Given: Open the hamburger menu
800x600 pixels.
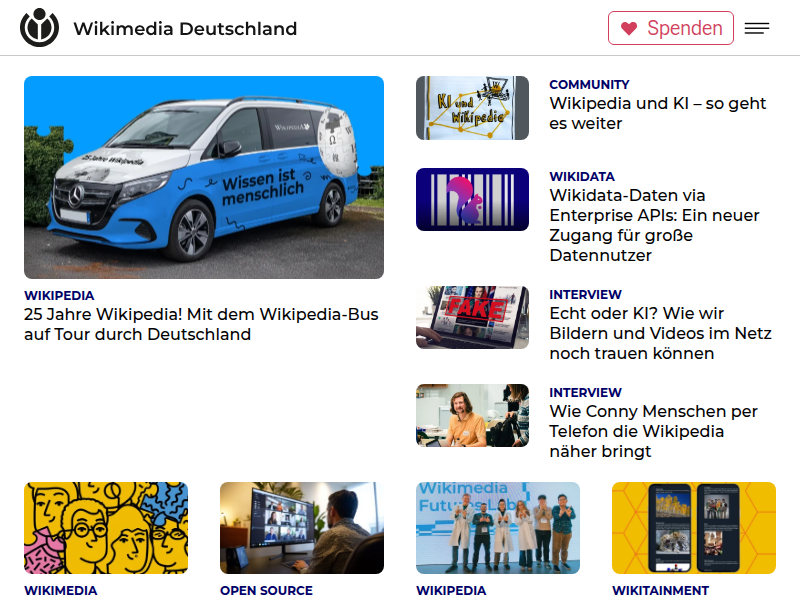Looking at the screenshot, I should tap(757, 28).
